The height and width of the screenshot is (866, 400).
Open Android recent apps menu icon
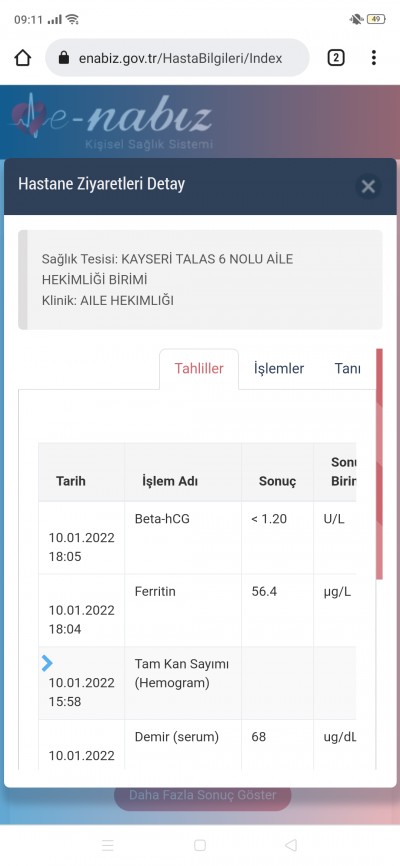coord(108,845)
